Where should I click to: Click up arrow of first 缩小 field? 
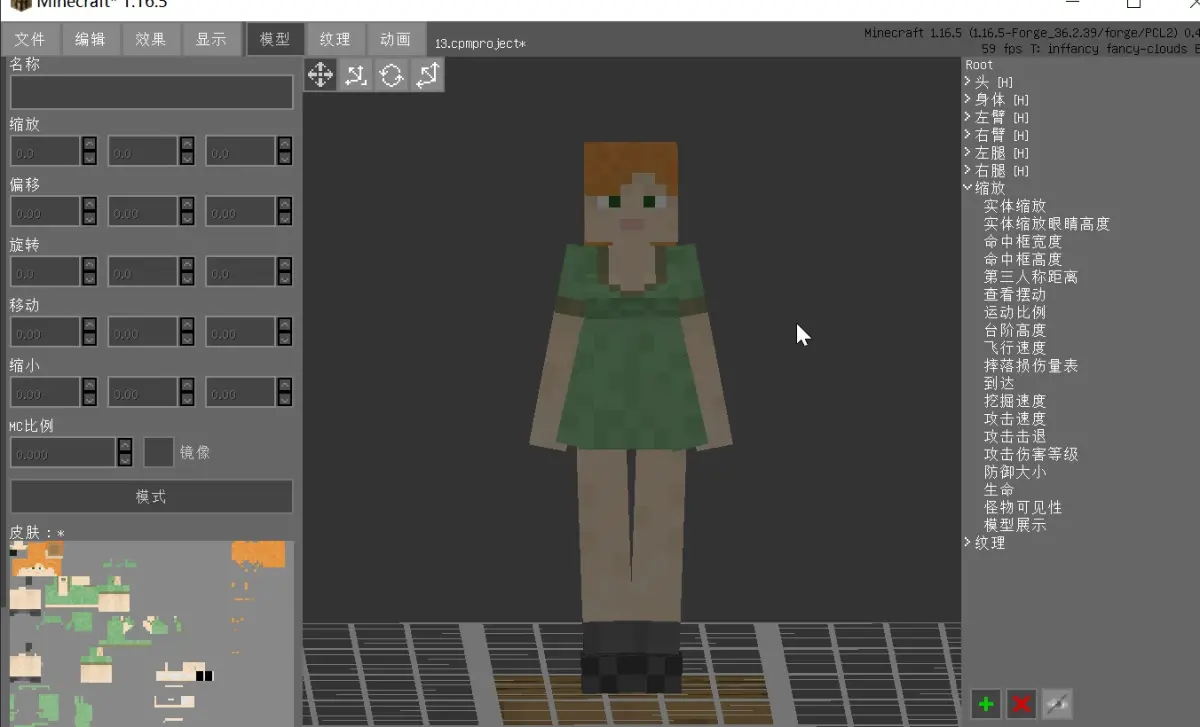click(90, 385)
